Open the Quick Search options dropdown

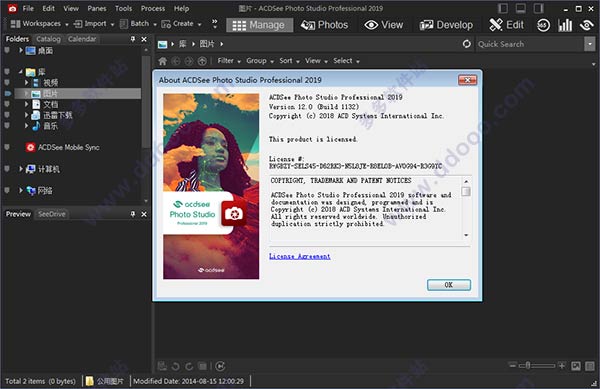[x=590, y=44]
